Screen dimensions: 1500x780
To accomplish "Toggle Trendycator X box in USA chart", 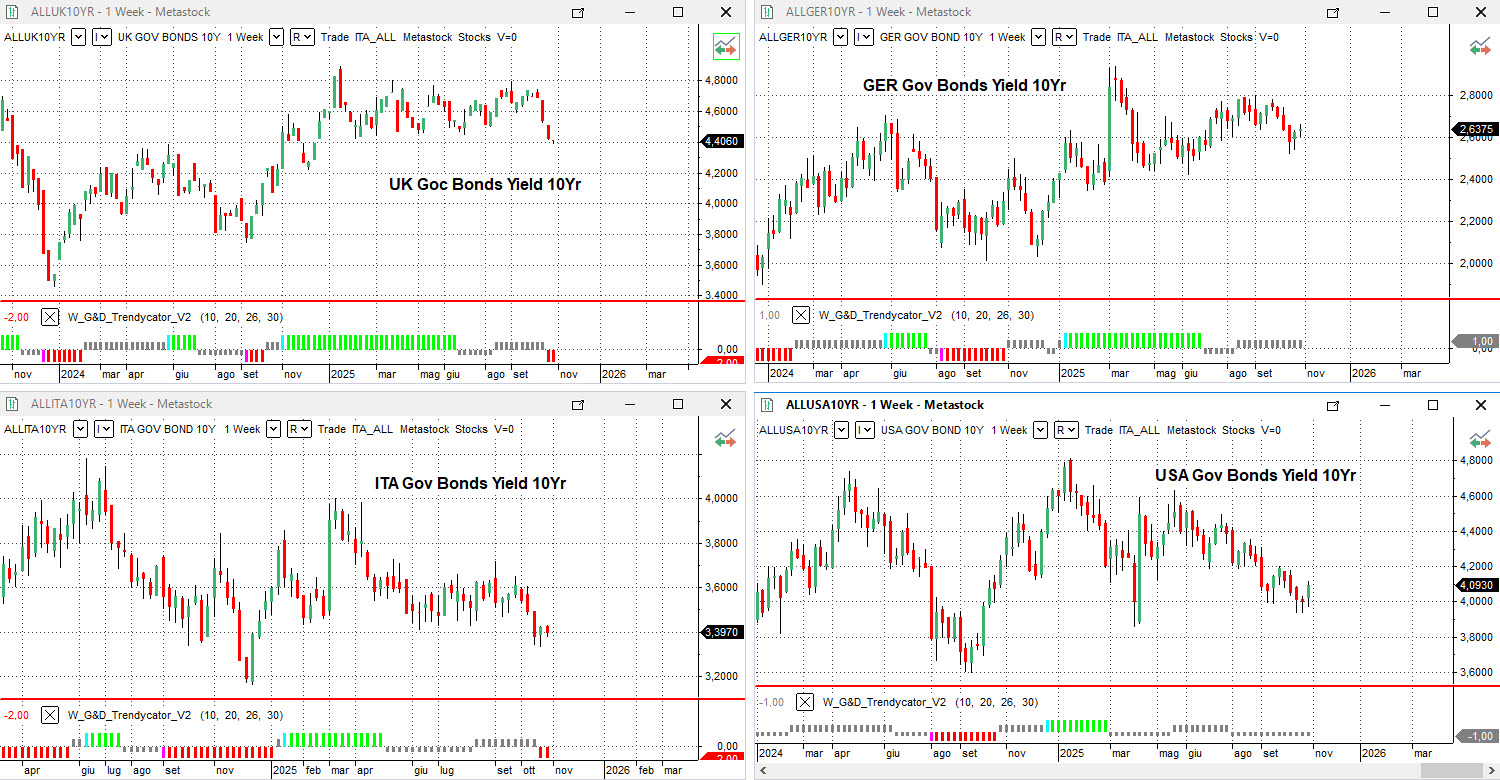I will click(804, 702).
